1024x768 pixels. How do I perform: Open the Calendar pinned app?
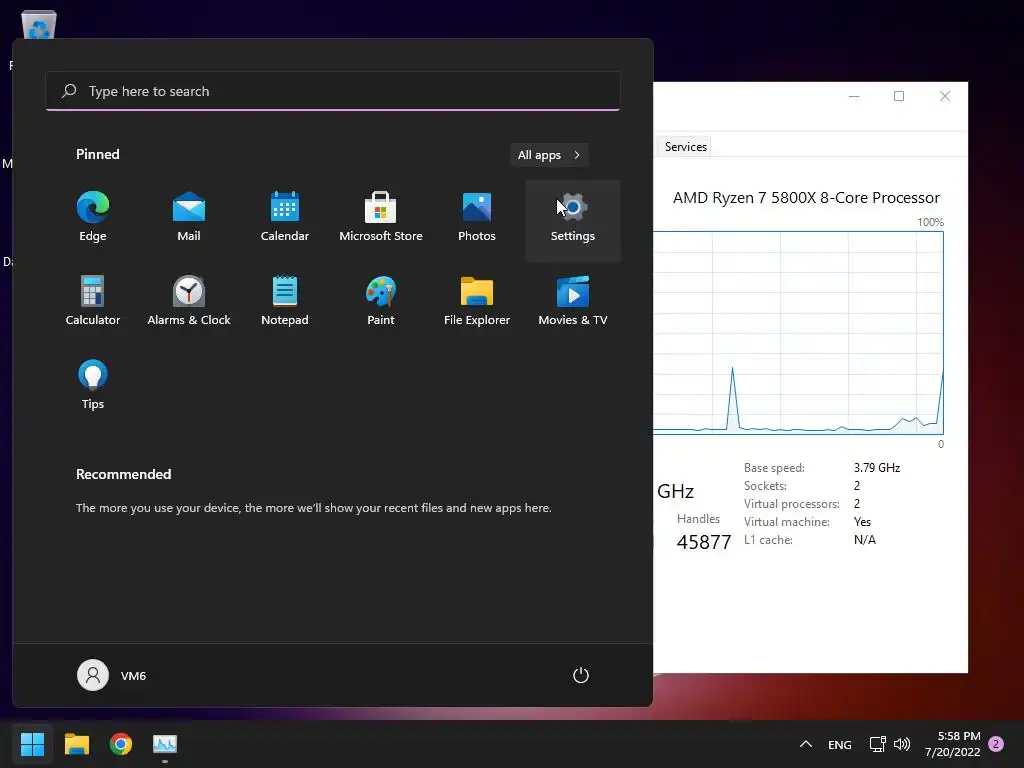pos(285,217)
